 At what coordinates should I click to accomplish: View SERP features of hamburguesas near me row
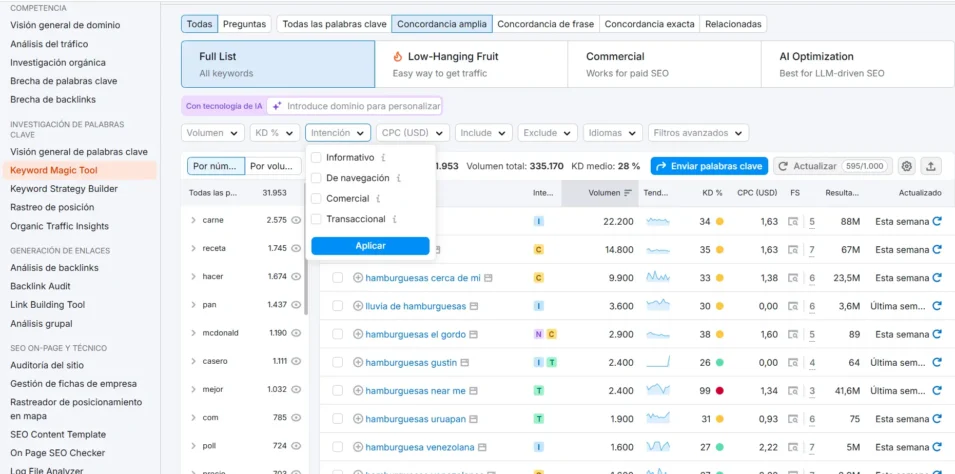[x=793, y=391]
